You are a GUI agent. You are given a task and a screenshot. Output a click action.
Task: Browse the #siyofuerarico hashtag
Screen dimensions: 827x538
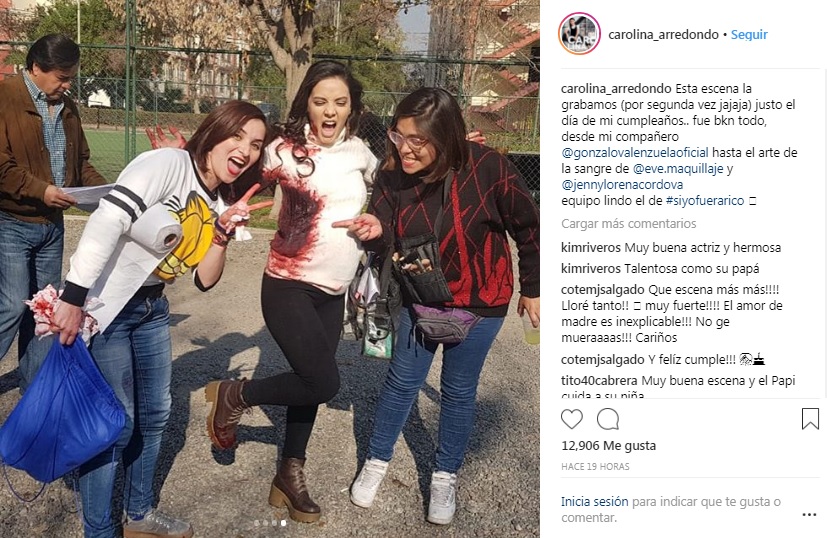coord(705,200)
